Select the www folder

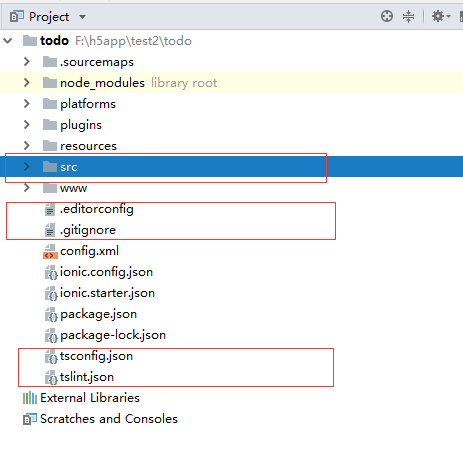pyautogui.click(x=231, y=188)
